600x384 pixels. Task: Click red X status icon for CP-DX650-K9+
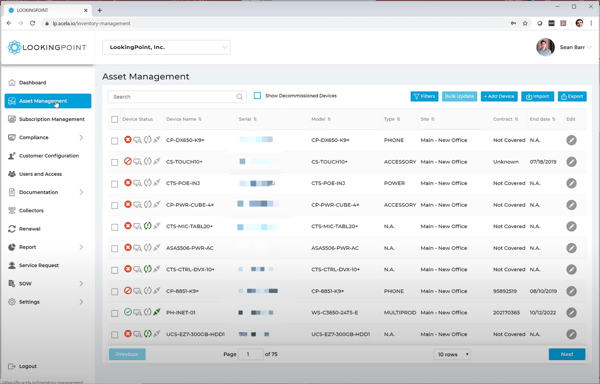tap(128, 140)
